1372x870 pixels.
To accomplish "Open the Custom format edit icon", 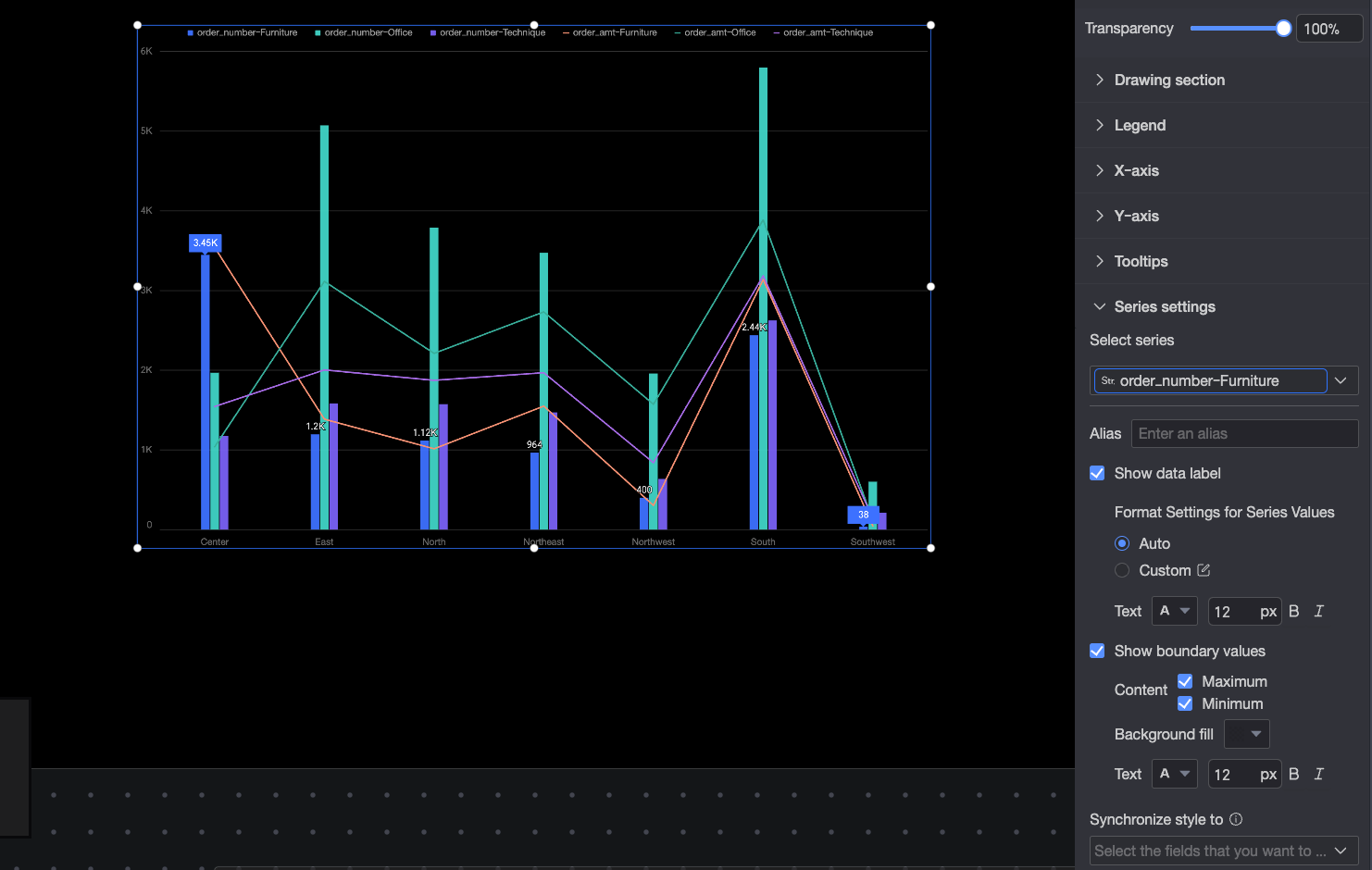I will 1204,570.
